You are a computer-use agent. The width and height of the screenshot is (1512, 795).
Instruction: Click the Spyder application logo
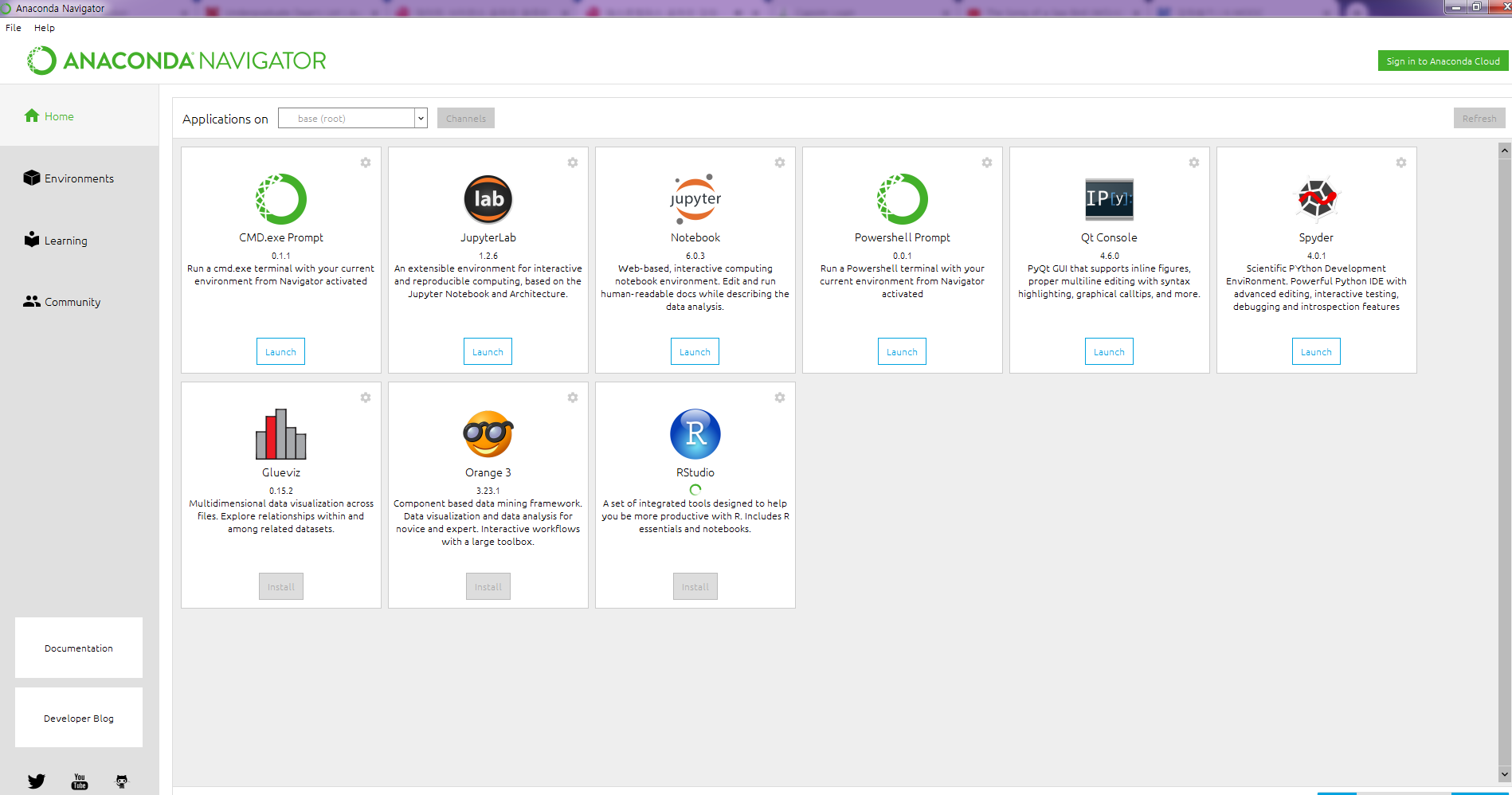coord(1317,199)
